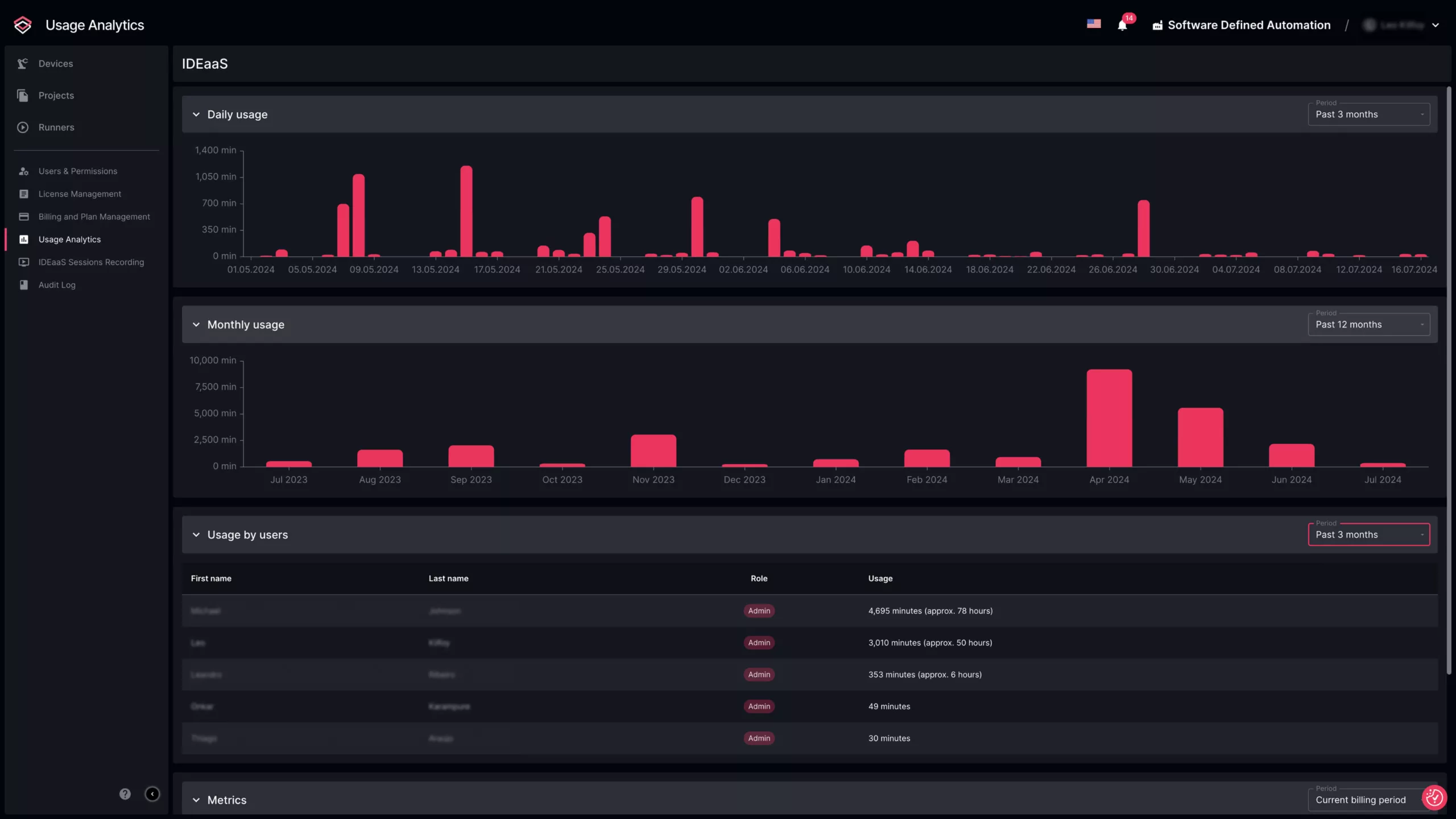Open Monthly usage Past 12 months dropdown
Image resolution: width=1456 pixels, height=819 pixels.
pos(1368,325)
